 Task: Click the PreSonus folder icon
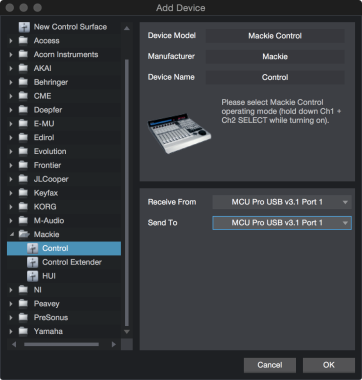coord(23,318)
